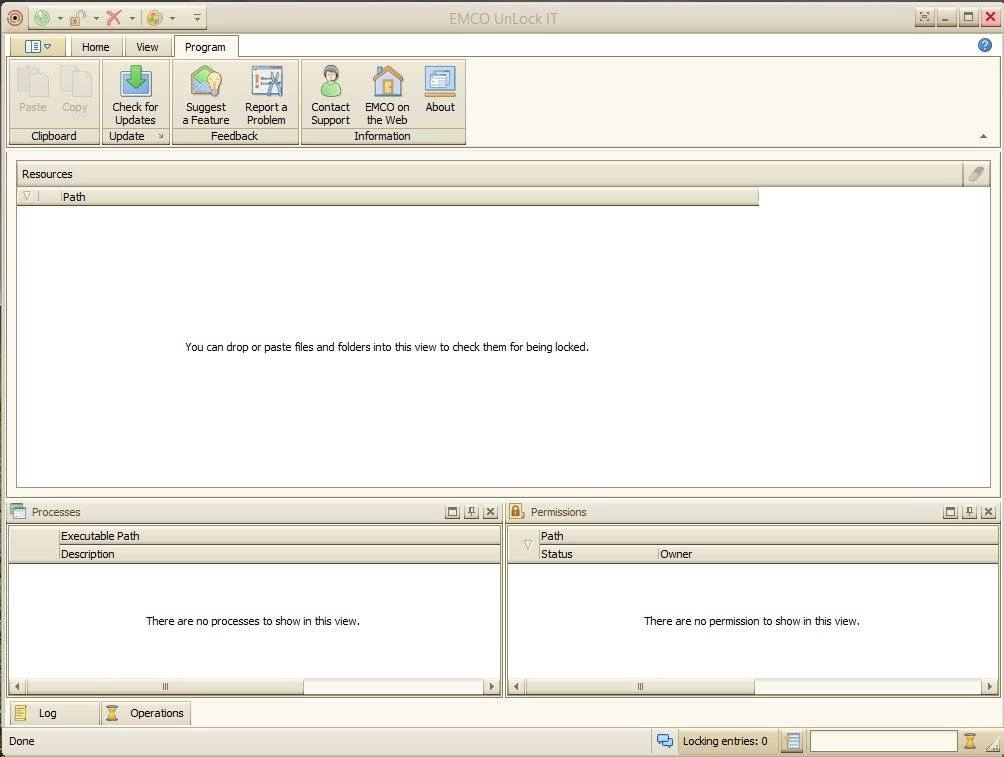Screen dimensions: 1004x757
Task: Click the padlock unlock icon in quick toolbar
Action: click(x=77, y=18)
